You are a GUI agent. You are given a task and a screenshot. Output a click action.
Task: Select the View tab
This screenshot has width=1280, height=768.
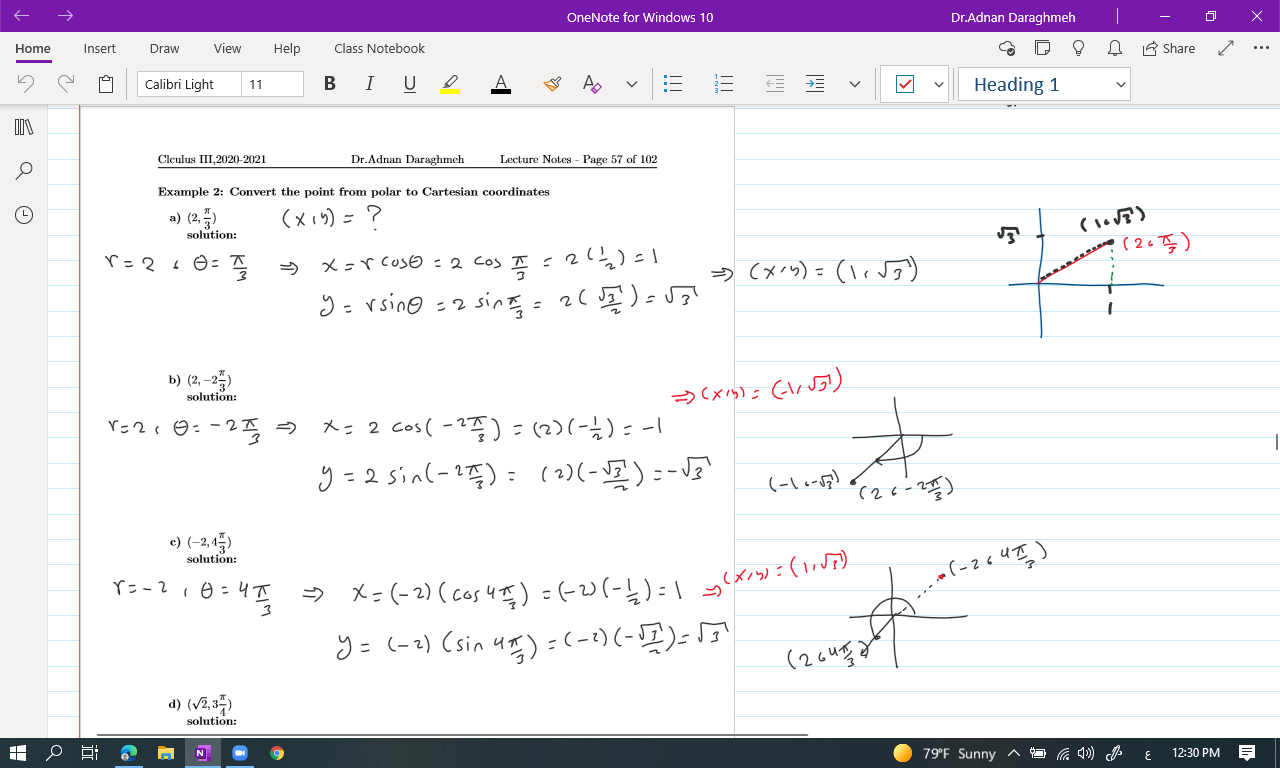(227, 48)
